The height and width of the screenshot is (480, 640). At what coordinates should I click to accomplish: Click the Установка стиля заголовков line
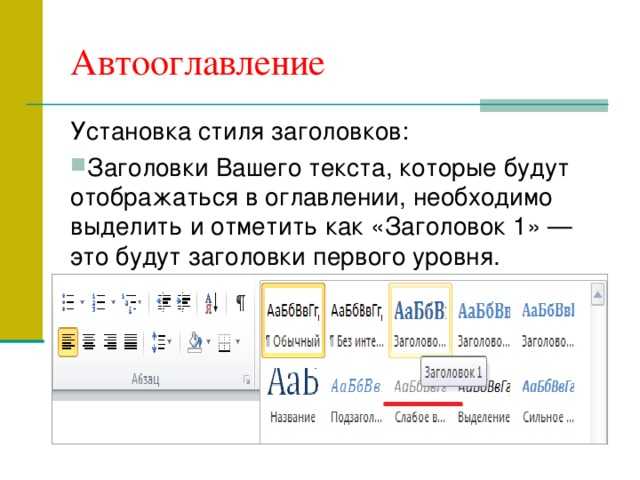click(x=240, y=132)
